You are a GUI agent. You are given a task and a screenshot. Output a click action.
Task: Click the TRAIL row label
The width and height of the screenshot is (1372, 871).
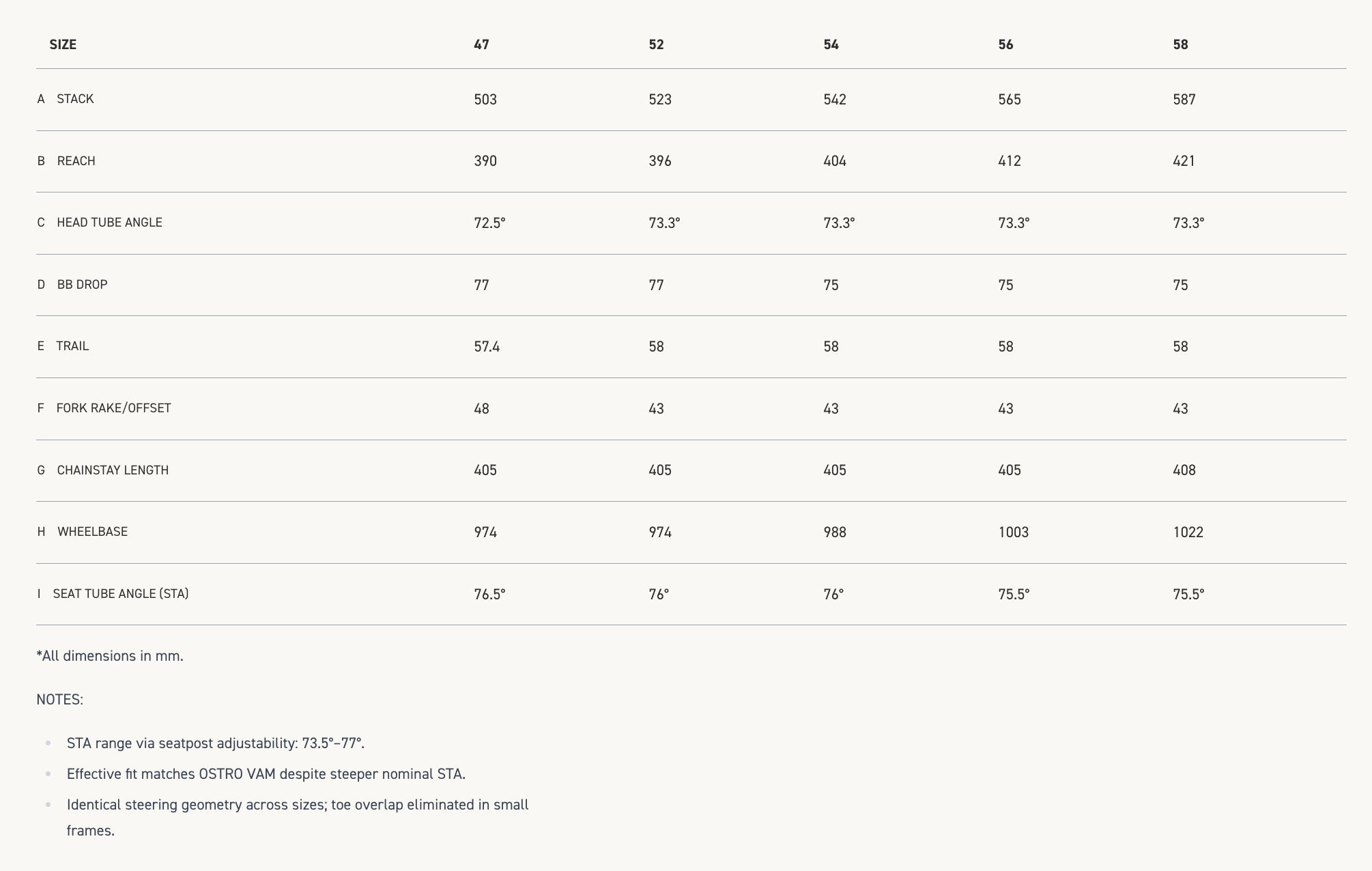(x=72, y=346)
